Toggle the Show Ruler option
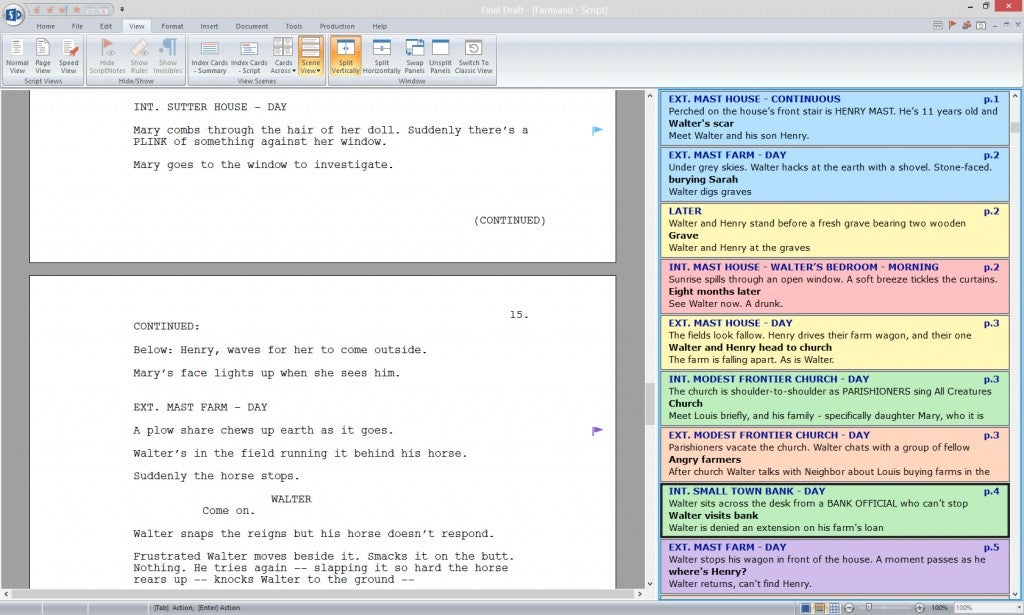 click(139, 55)
